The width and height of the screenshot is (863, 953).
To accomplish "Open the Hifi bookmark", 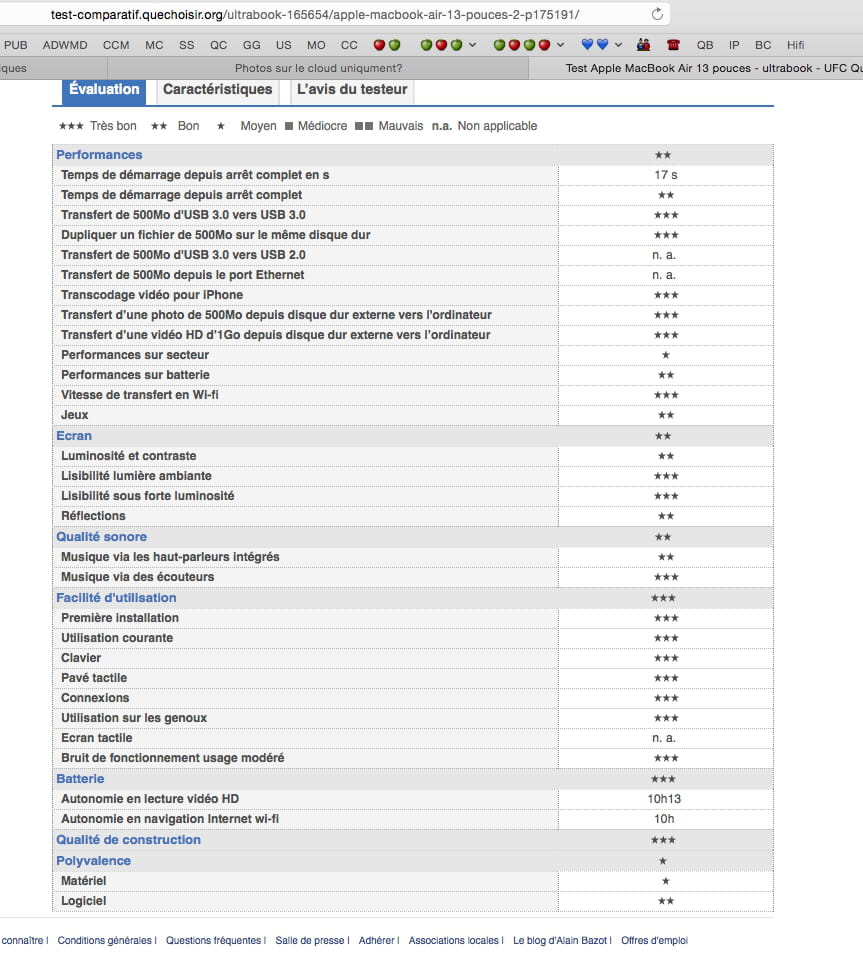I will [796, 45].
